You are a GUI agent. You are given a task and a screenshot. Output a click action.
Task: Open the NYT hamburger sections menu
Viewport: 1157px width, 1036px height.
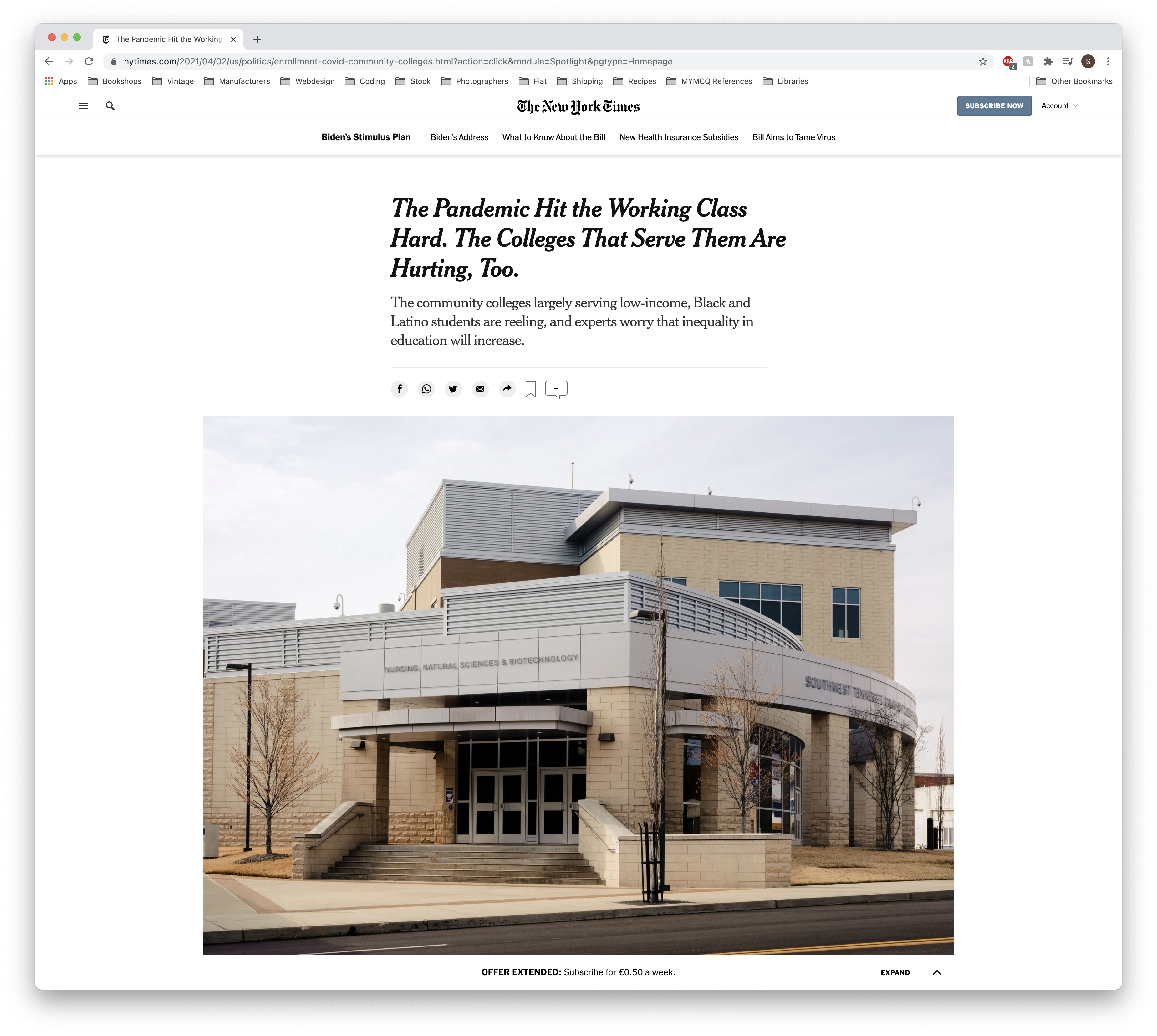[x=84, y=106]
